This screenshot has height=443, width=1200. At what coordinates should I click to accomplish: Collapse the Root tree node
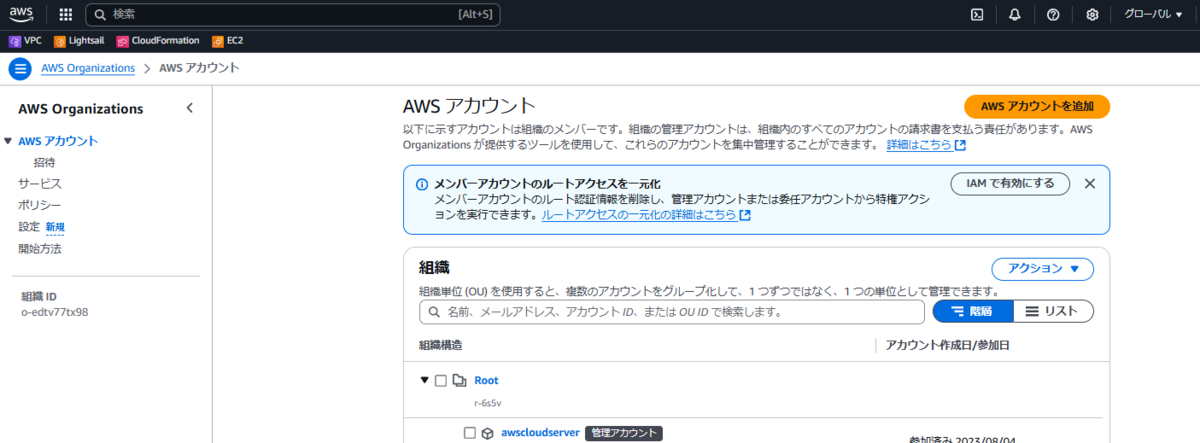click(x=425, y=380)
